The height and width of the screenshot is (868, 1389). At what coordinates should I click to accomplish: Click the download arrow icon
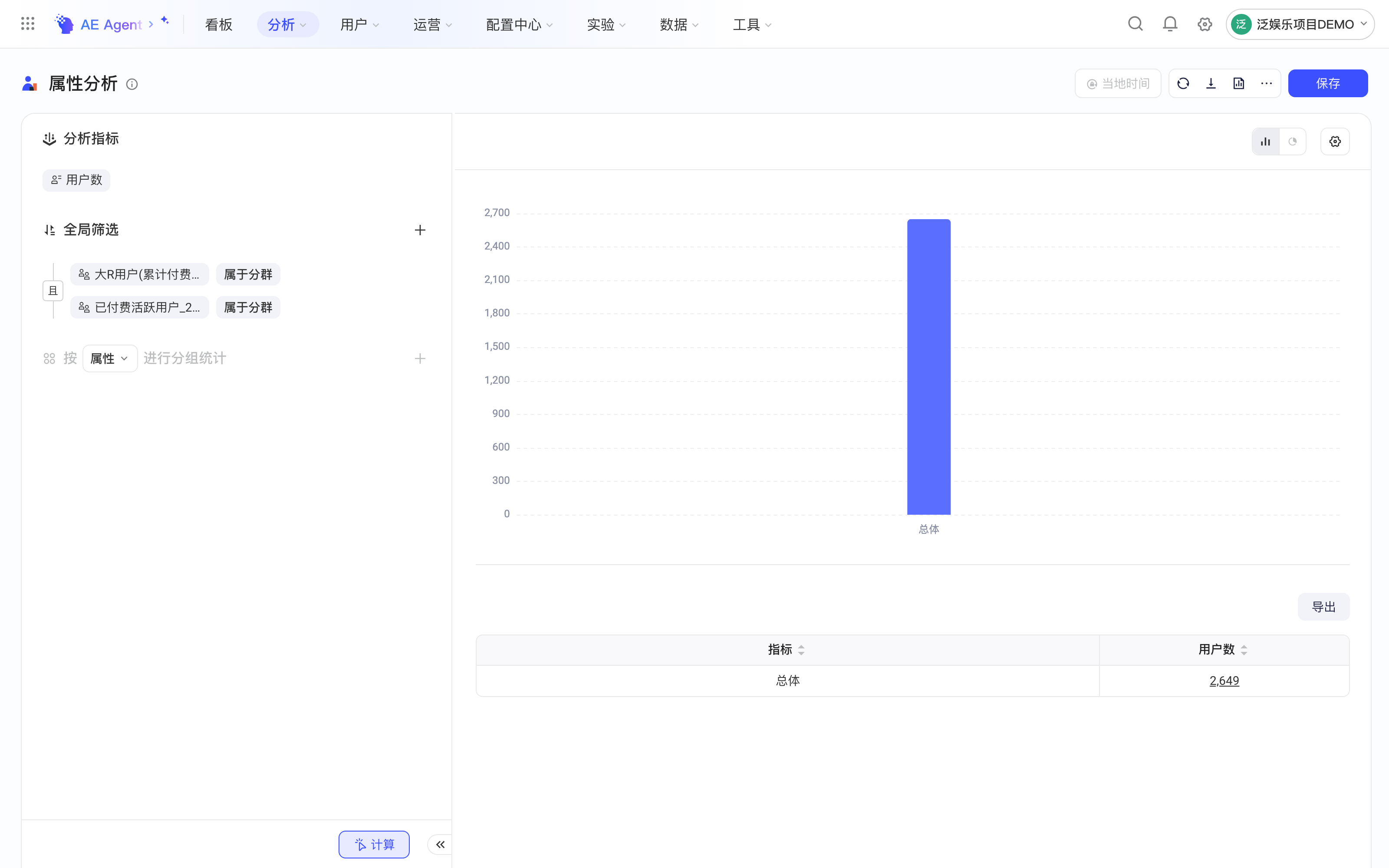[x=1211, y=84]
